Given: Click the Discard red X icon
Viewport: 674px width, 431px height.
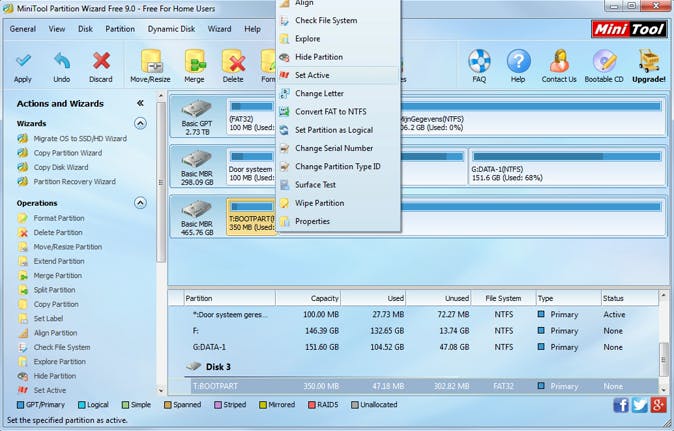Looking at the screenshot, I should [101, 61].
